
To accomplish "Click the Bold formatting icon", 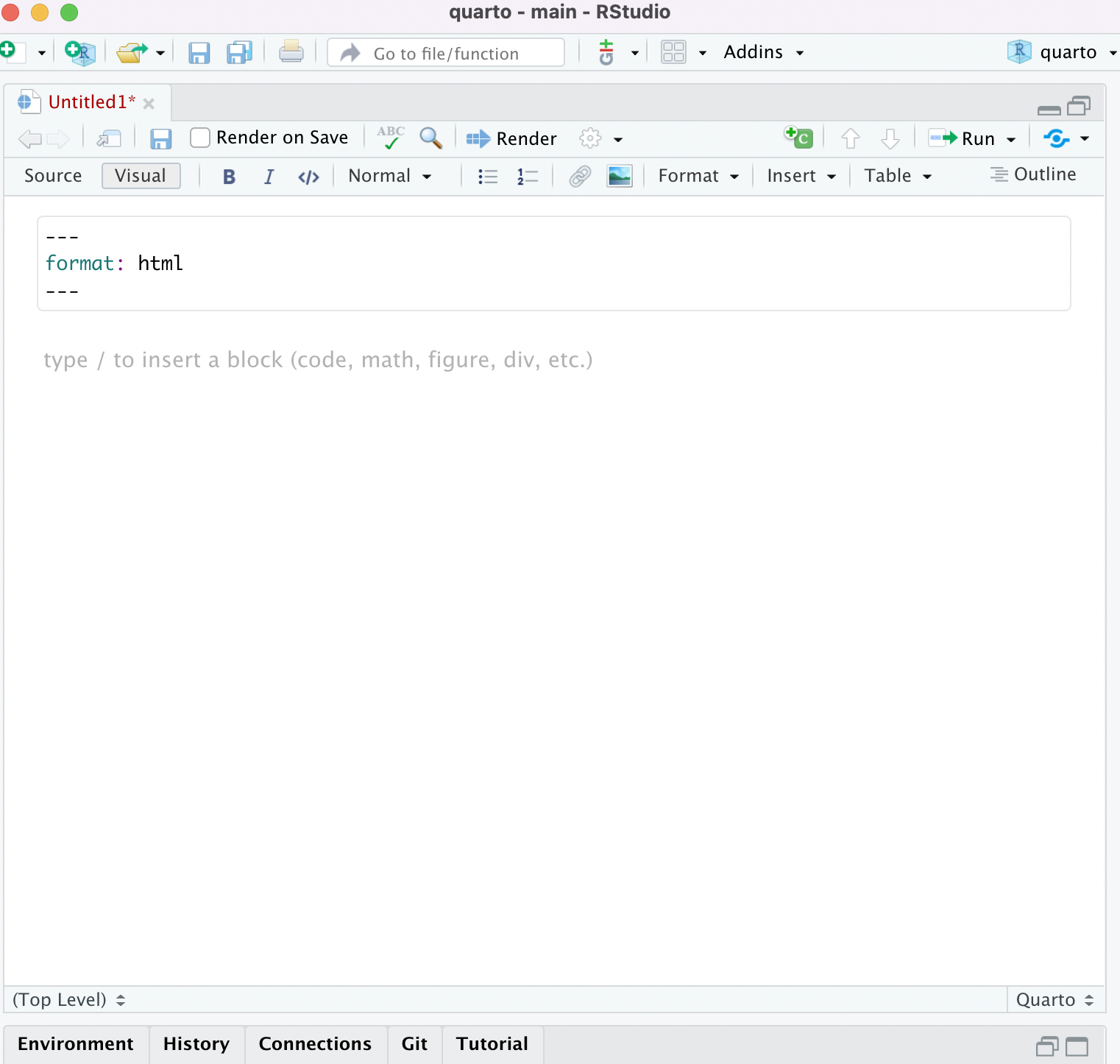I will [229, 177].
